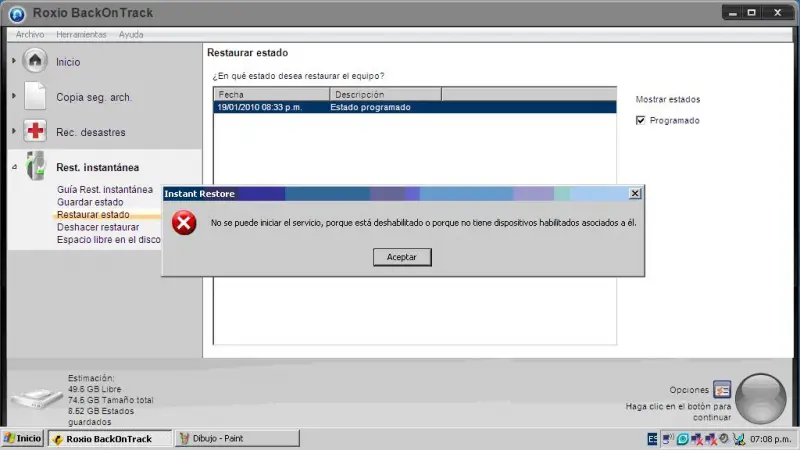Collapse the Rest. instantánea section arrow
Screen dimensions: 800x450
[x=14, y=167]
